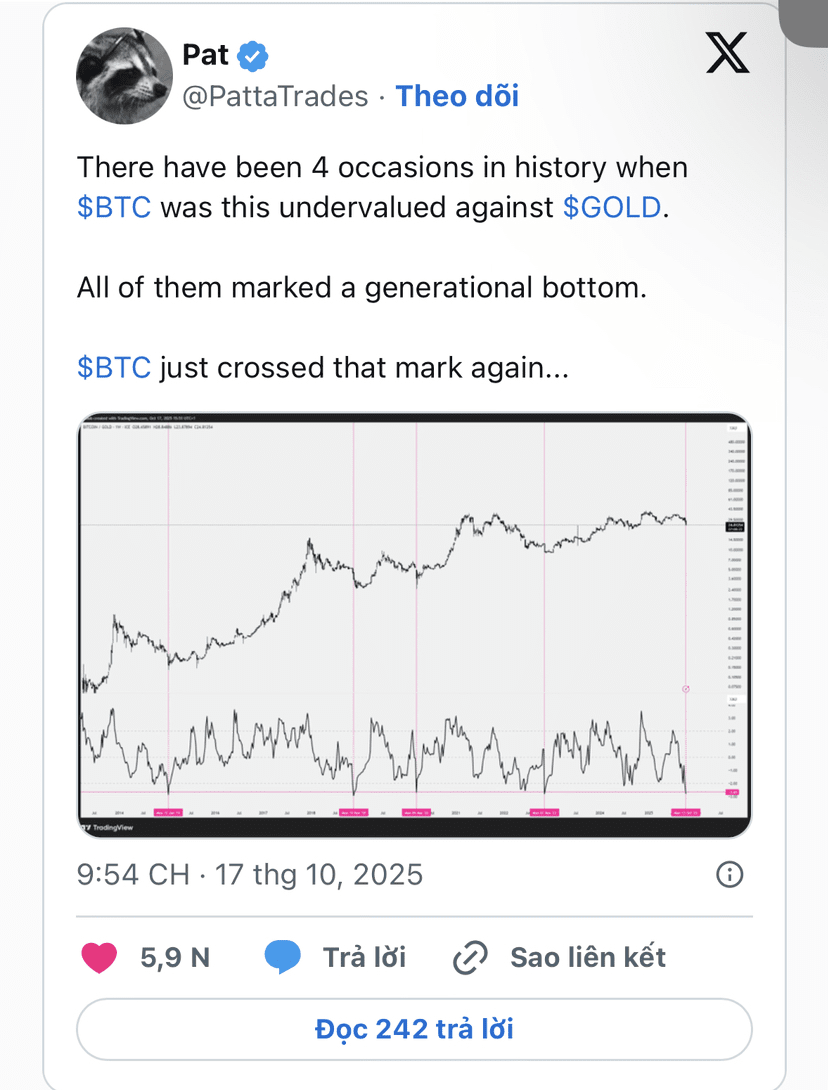Click the X logo
The width and height of the screenshot is (828, 1090).
[727, 54]
